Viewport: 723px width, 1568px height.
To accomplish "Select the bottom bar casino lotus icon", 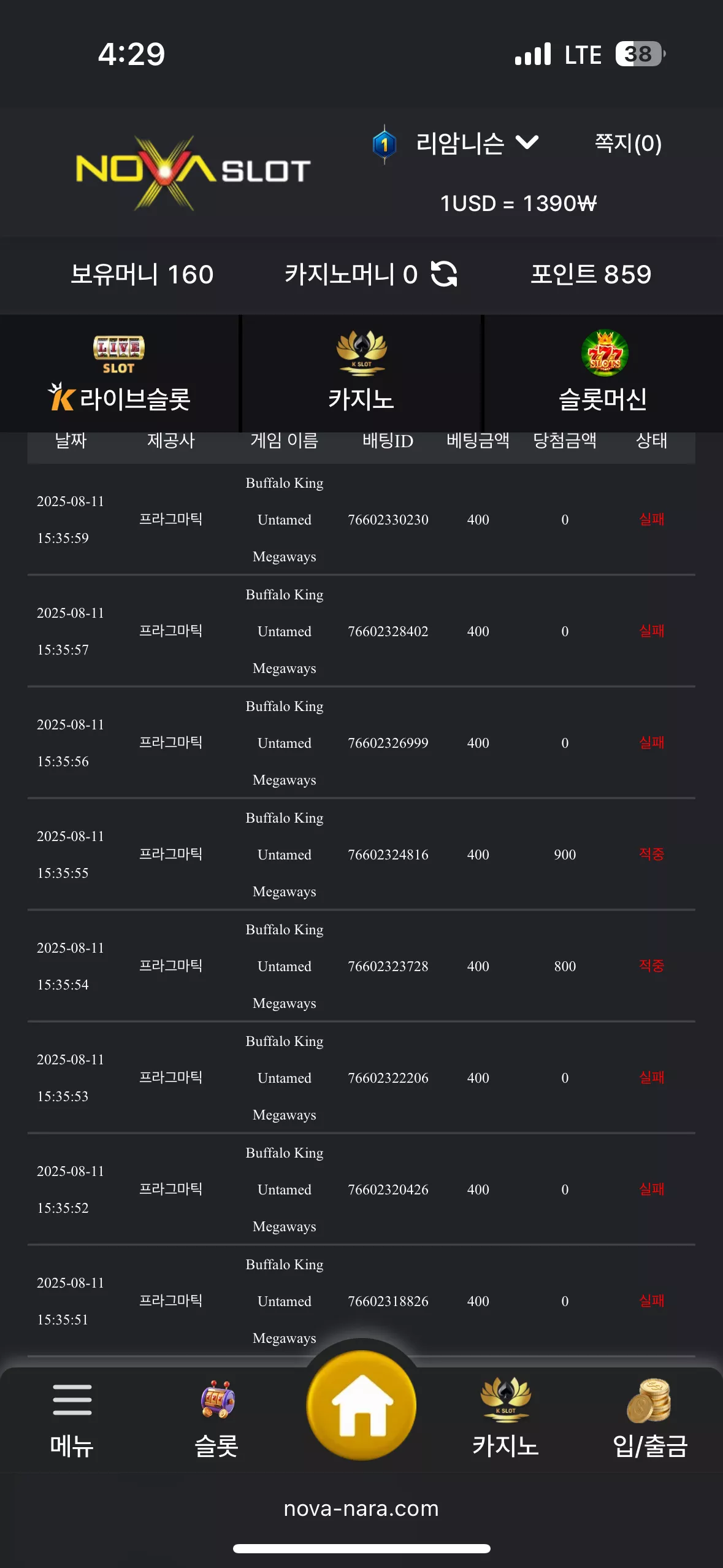I will click(x=505, y=1400).
